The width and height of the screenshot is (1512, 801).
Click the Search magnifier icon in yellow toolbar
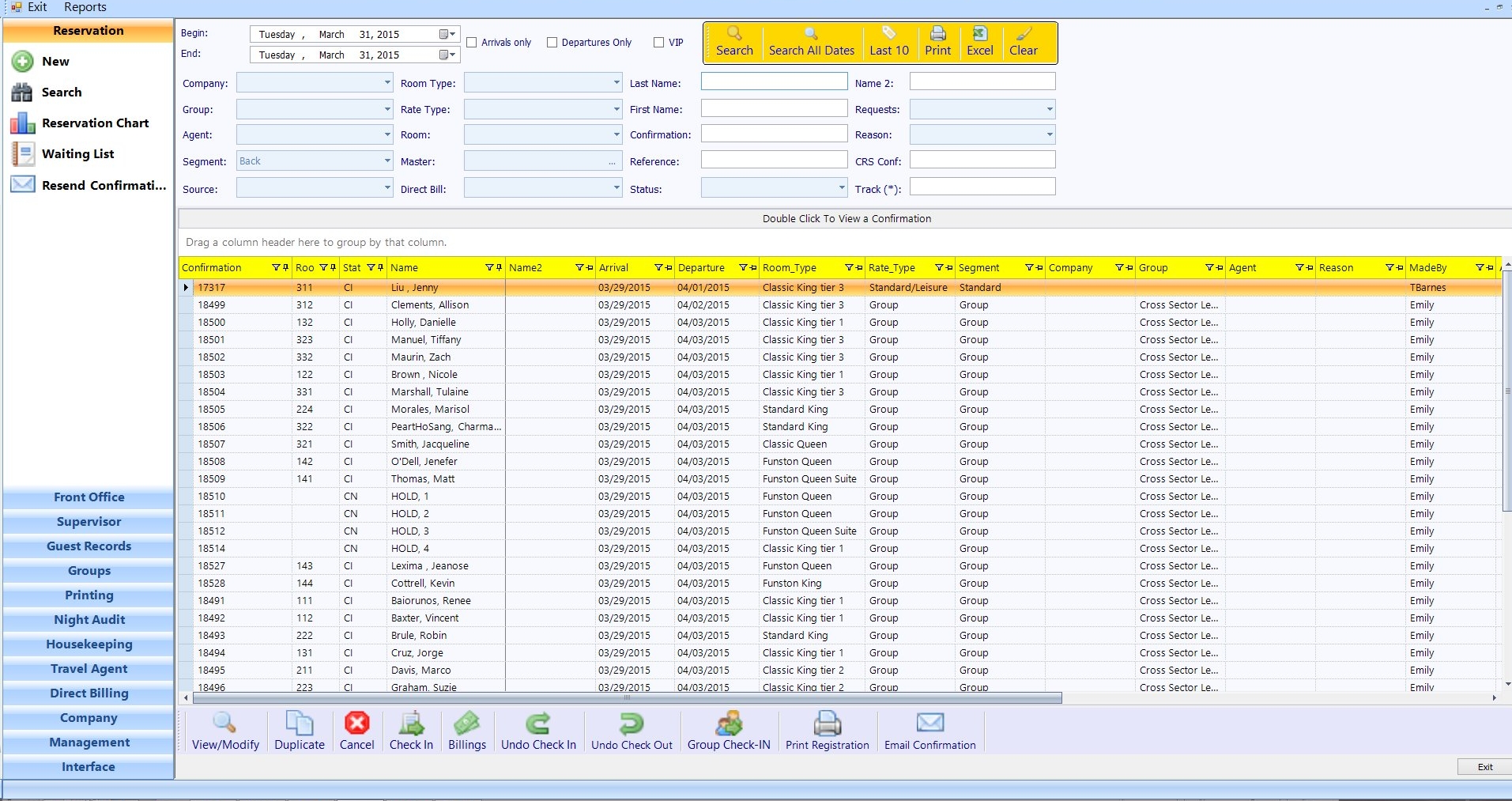(734, 34)
